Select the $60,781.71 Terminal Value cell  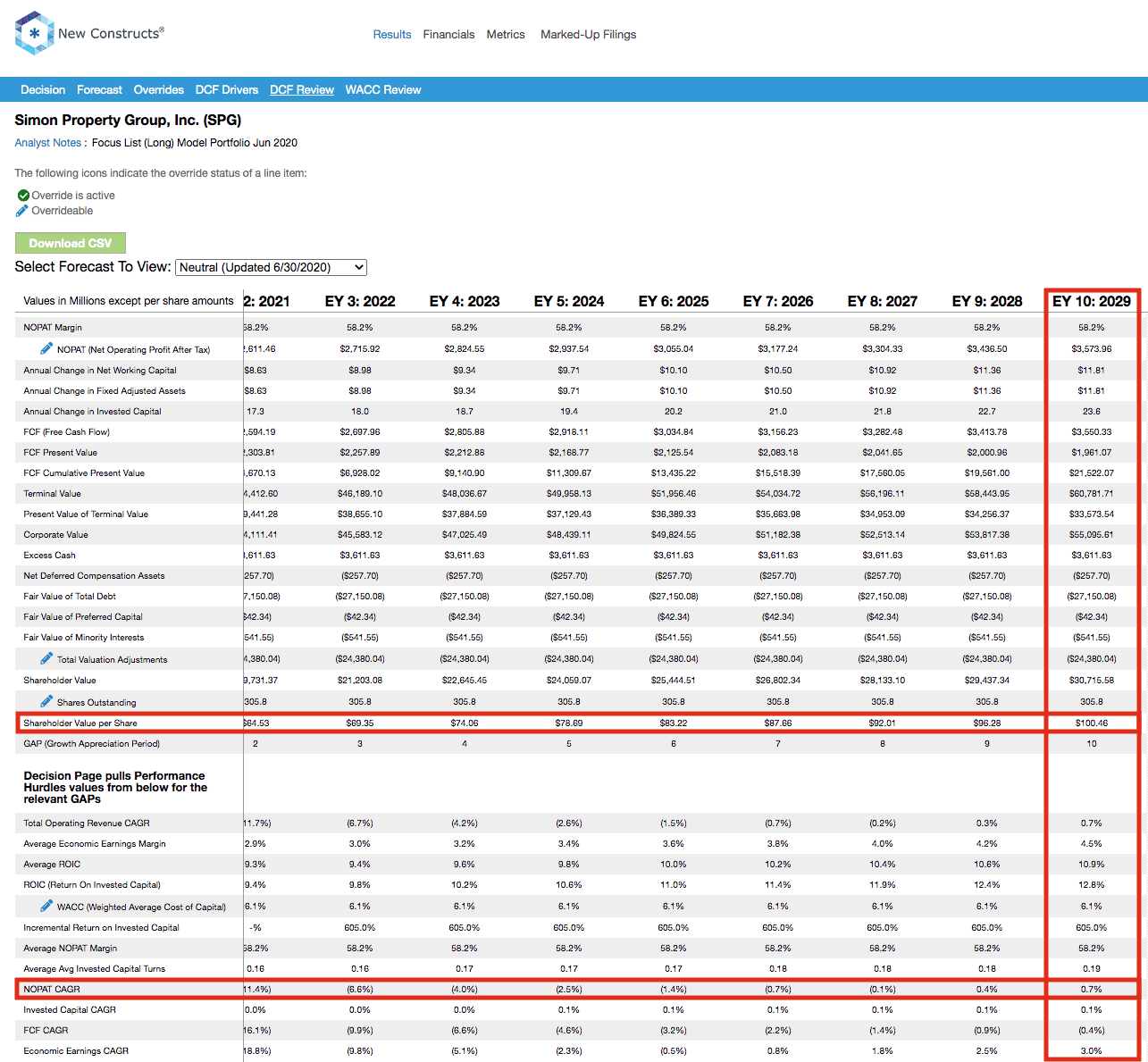1092,494
